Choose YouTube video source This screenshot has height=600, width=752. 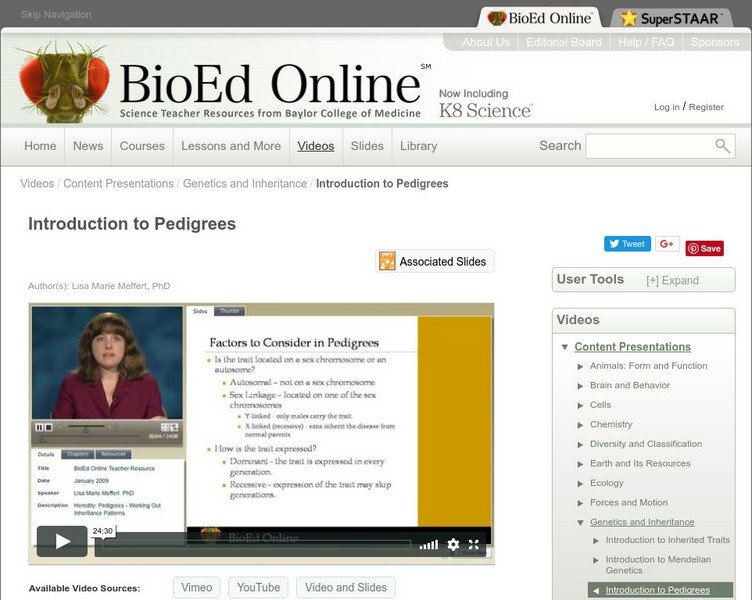258,588
